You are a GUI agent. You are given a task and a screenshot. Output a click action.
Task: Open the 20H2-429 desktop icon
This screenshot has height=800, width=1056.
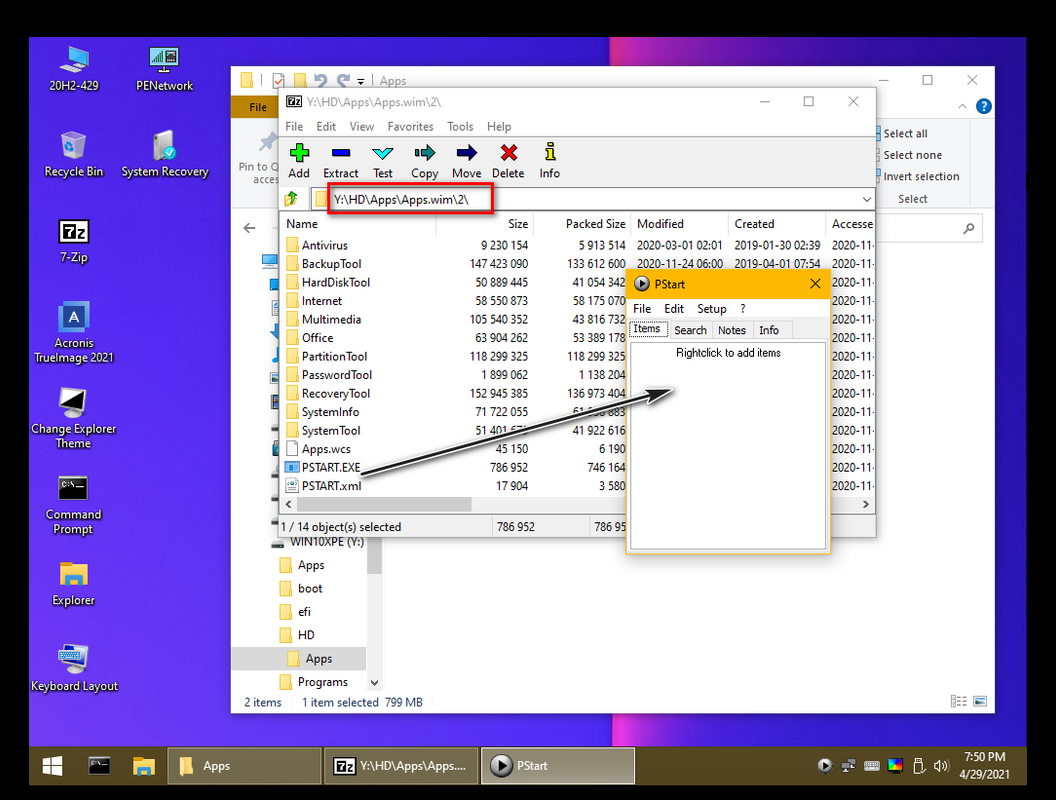click(73, 69)
